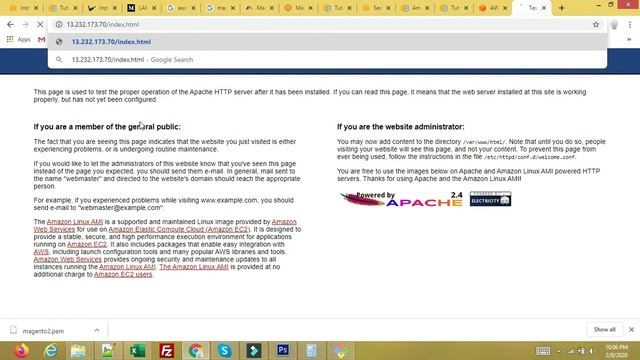The height and width of the screenshot is (360, 640).
Task: Close the downloads bar
Action: click(x=631, y=329)
